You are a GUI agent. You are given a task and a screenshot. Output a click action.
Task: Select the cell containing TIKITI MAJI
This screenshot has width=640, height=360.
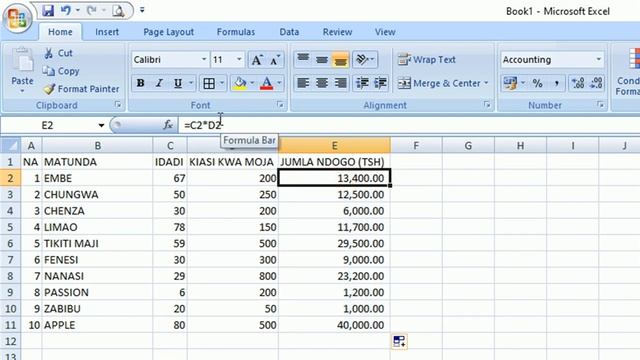[x=97, y=244]
